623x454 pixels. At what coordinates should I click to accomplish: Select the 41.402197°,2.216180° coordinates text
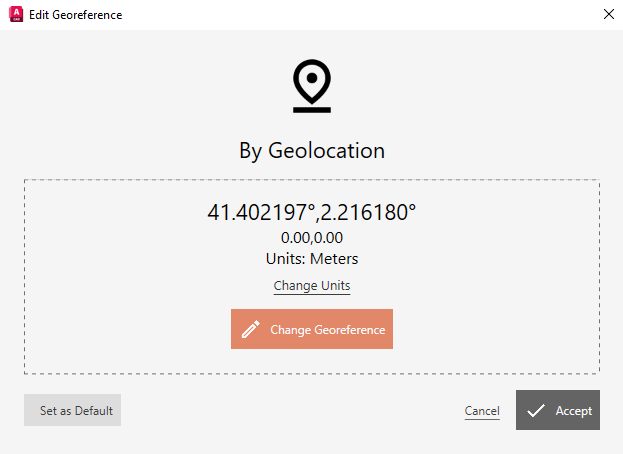pyautogui.click(x=312, y=212)
